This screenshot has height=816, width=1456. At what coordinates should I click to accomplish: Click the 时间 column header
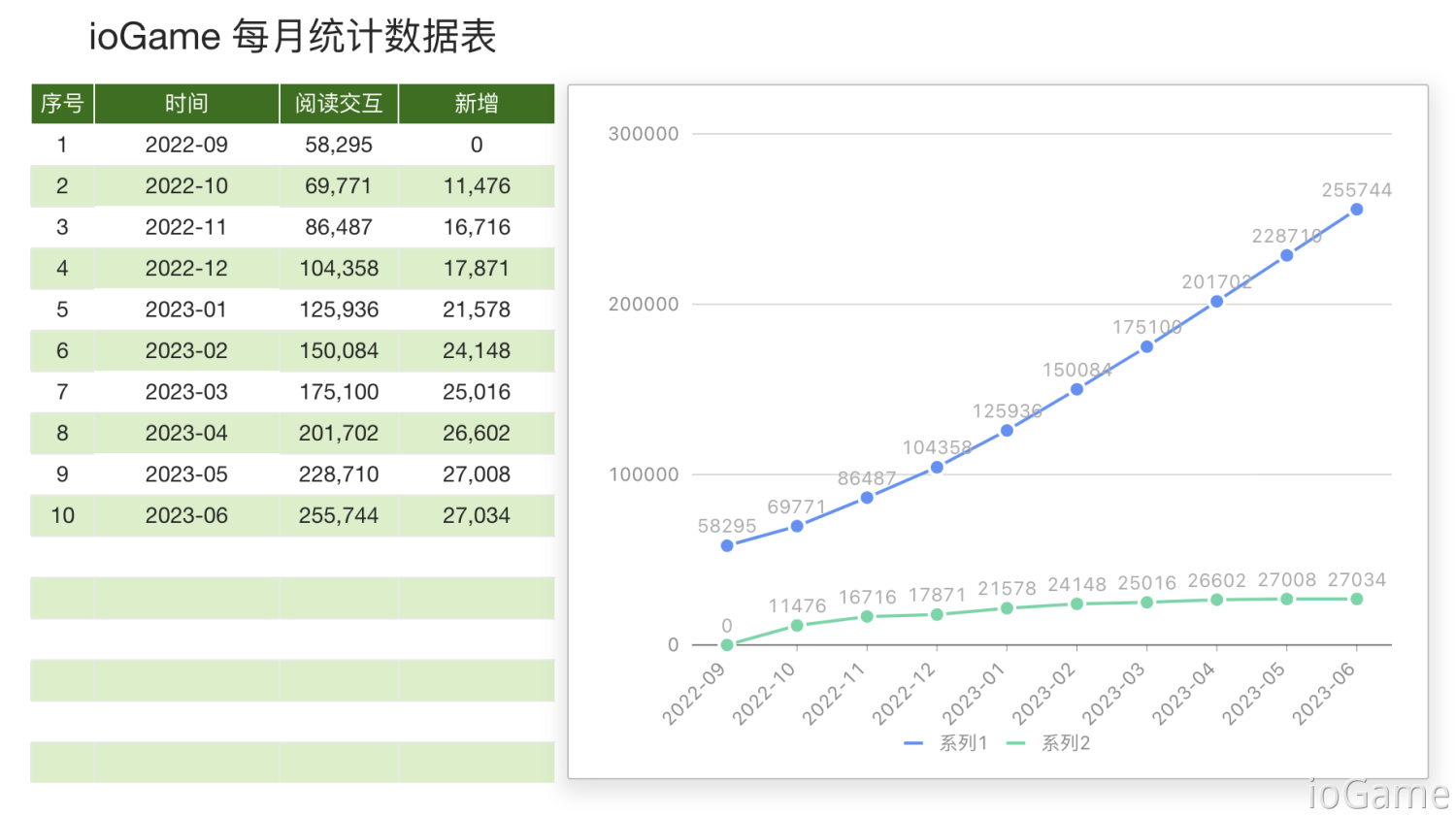coord(186,104)
